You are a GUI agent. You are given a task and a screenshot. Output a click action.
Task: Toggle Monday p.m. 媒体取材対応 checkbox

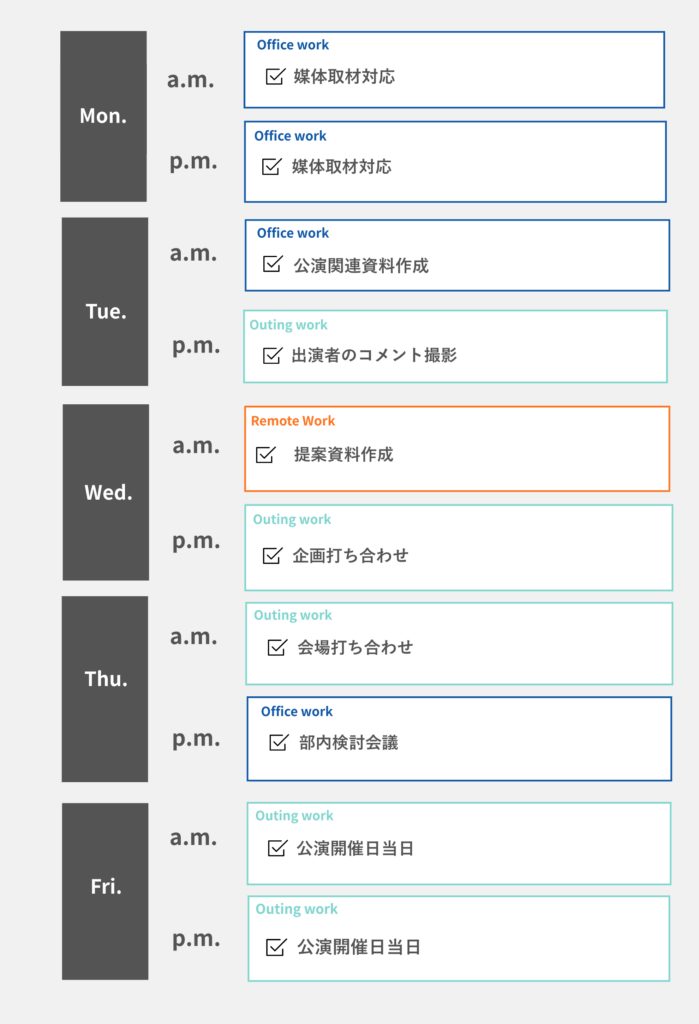pos(271,166)
